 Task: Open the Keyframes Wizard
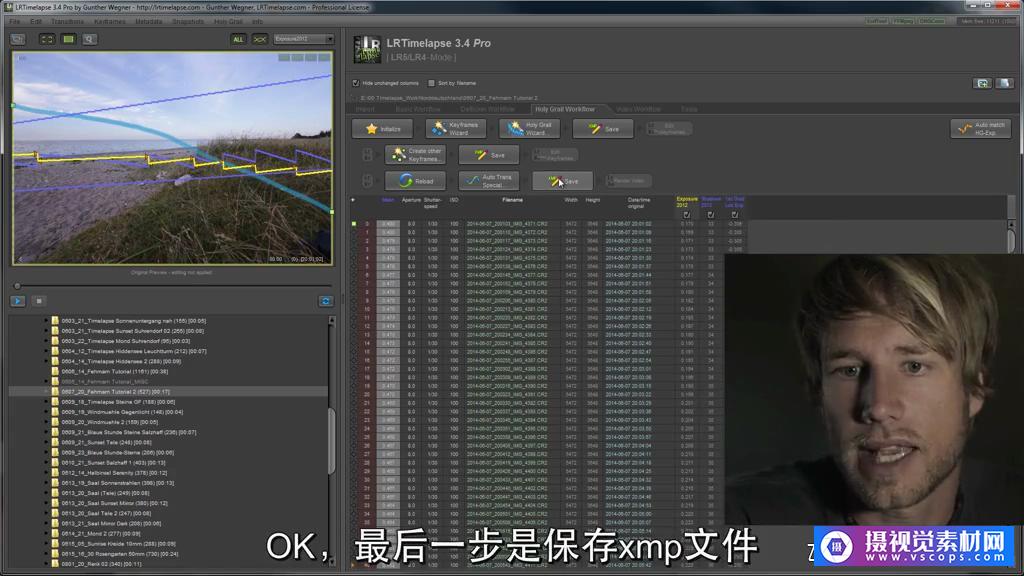[x=456, y=129]
